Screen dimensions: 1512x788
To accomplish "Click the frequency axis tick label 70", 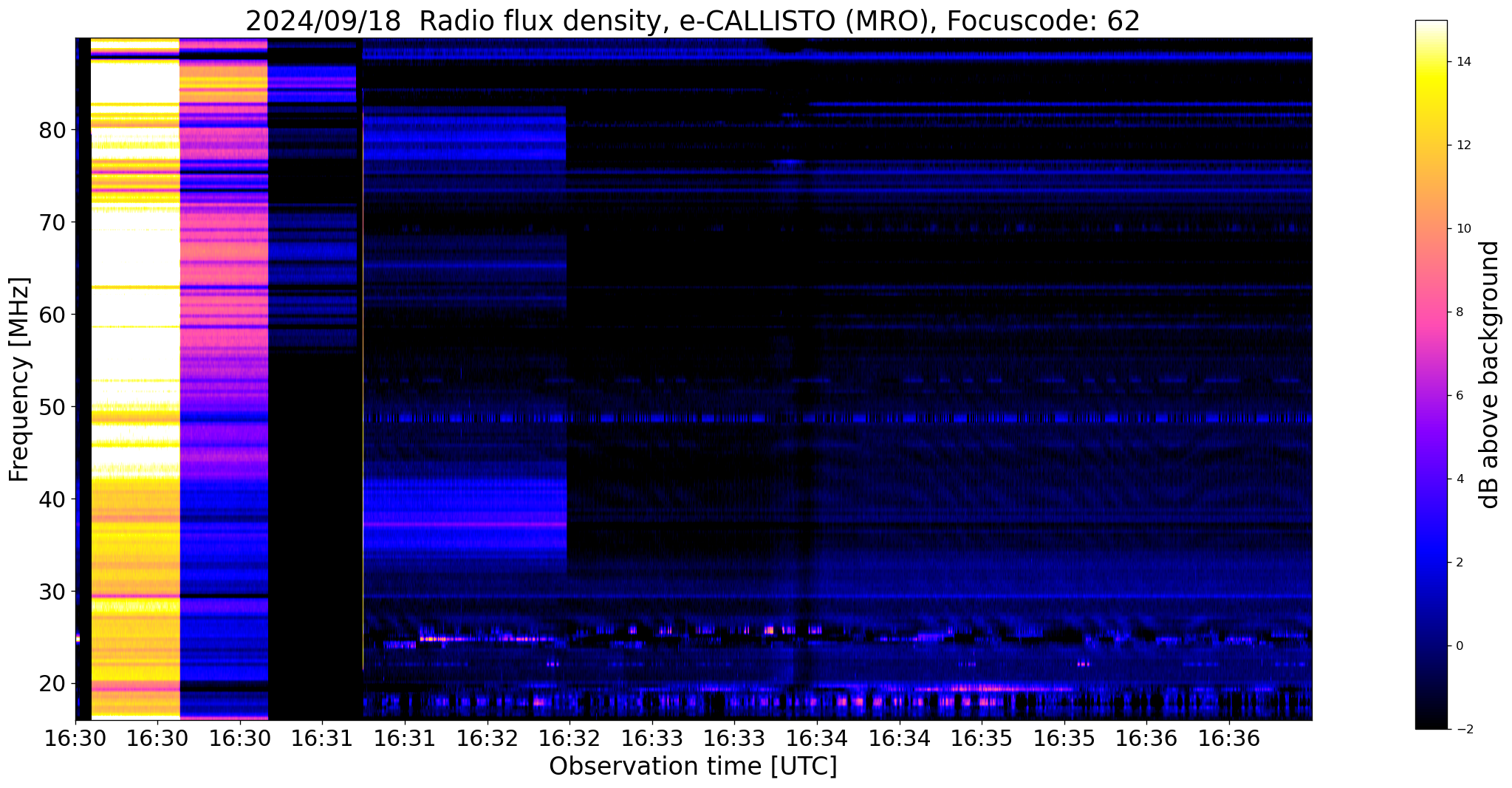I will 52,222.
